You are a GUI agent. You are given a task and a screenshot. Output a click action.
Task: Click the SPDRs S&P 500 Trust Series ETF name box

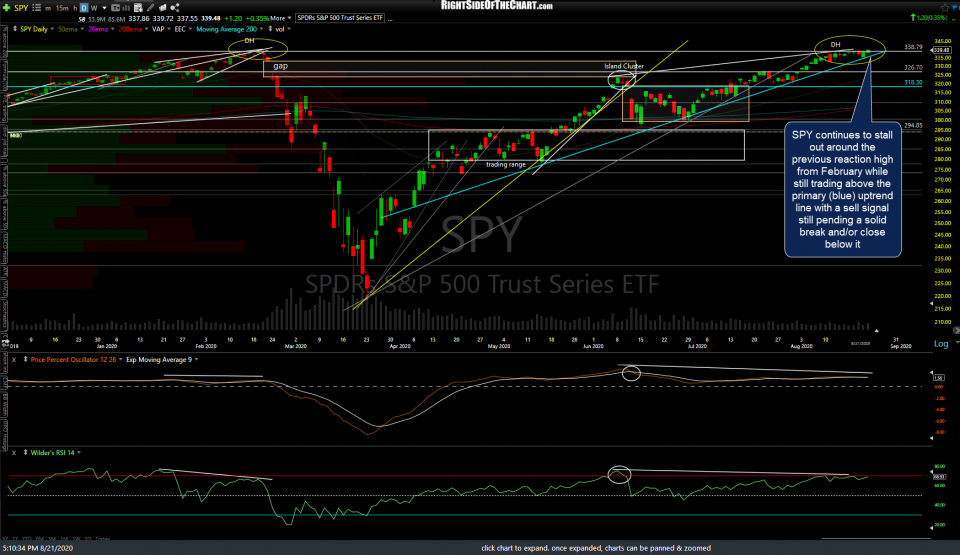coord(340,18)
